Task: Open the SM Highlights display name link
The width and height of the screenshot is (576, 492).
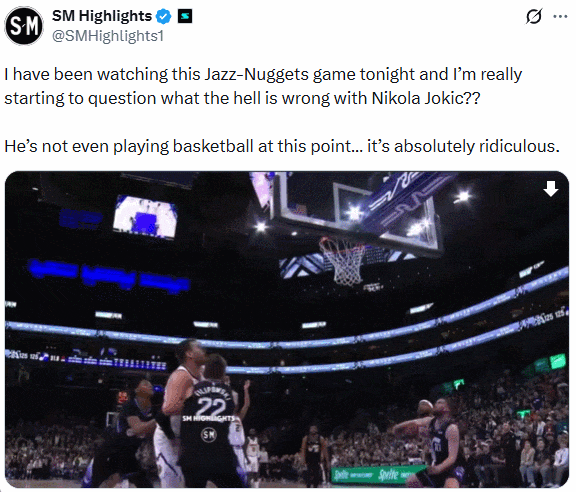Action: click(102, 16)
